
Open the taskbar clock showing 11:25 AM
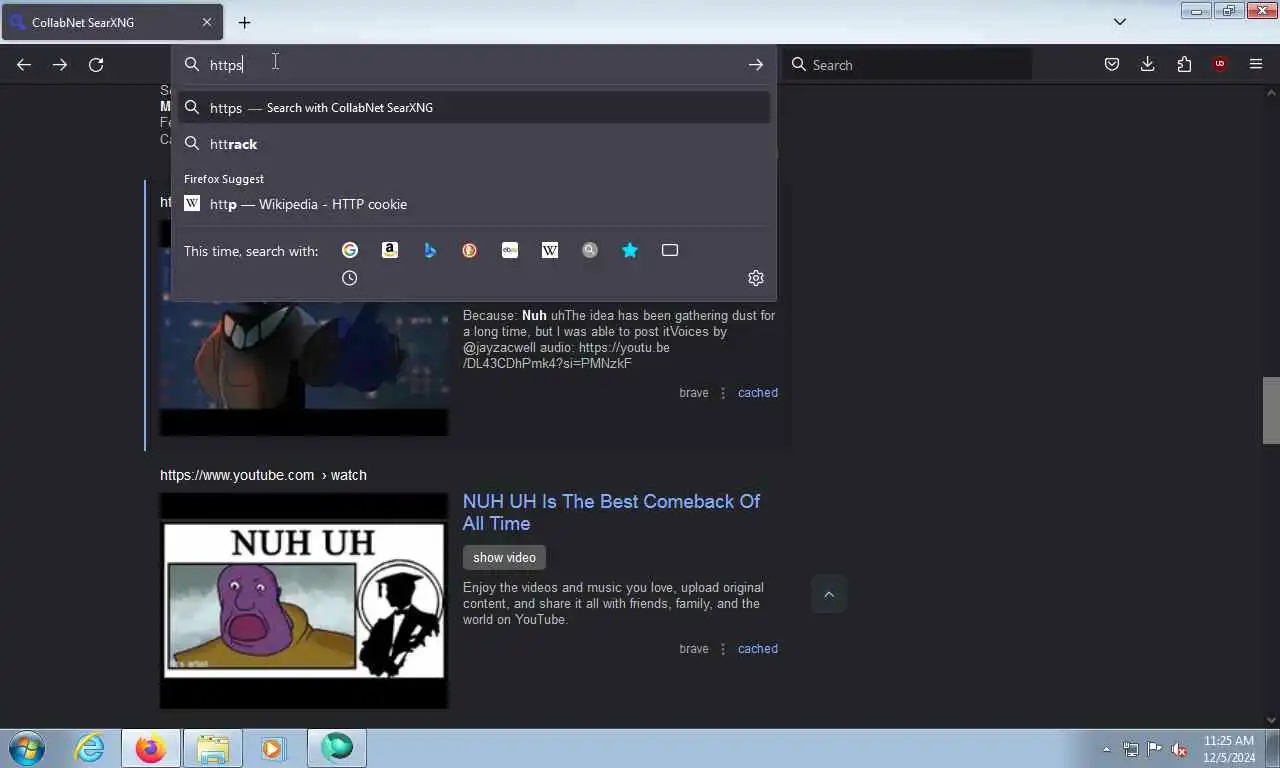[x=1229, y=749]
